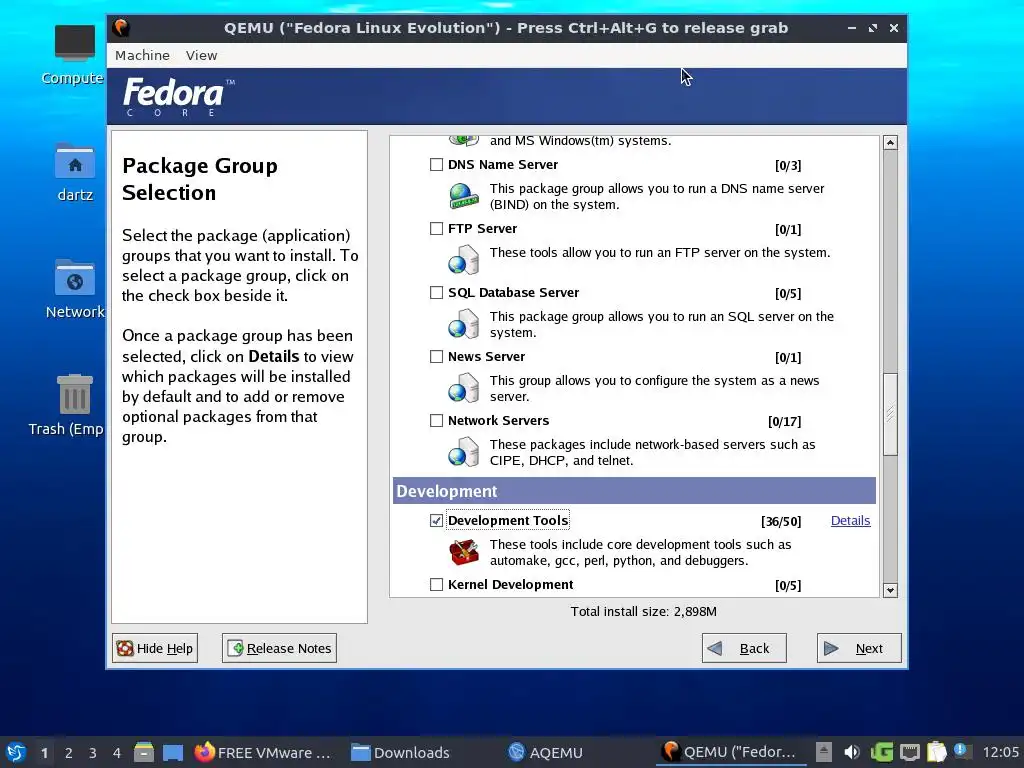Open the dartz home folder icon
The height and width of the screenshot is (768, 1024).
pyautogui.click(x=74, y=161)
